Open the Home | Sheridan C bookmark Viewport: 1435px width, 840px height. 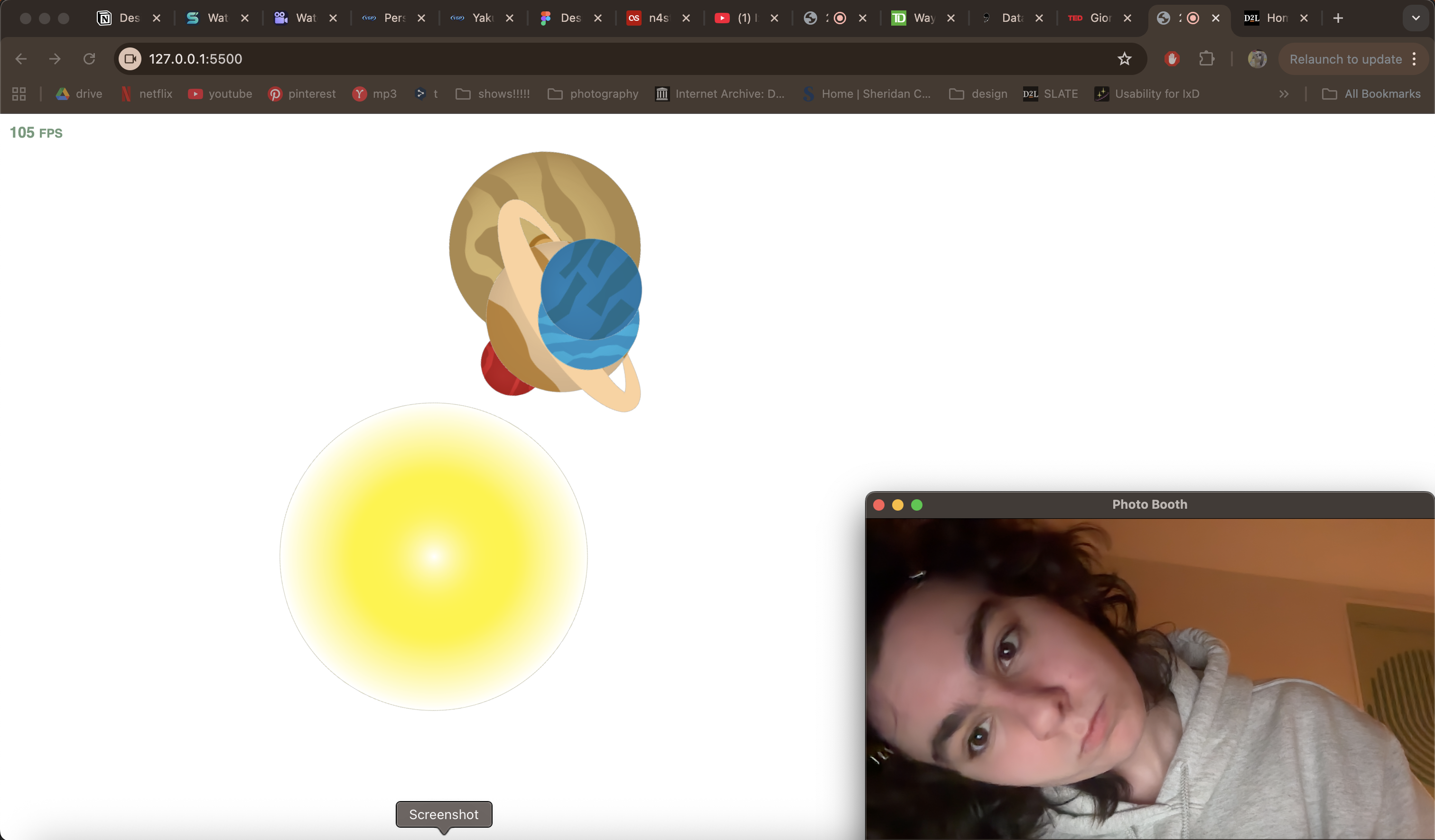[x=871, y=94]
